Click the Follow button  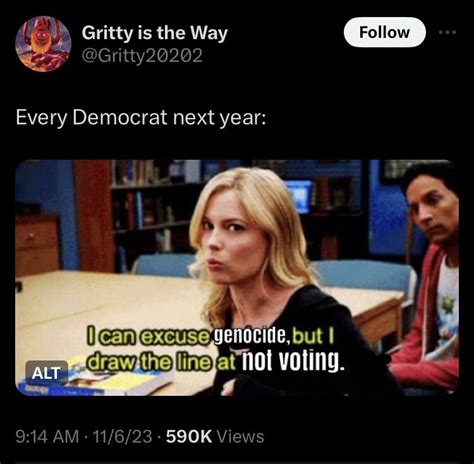[x=384, y=32]
